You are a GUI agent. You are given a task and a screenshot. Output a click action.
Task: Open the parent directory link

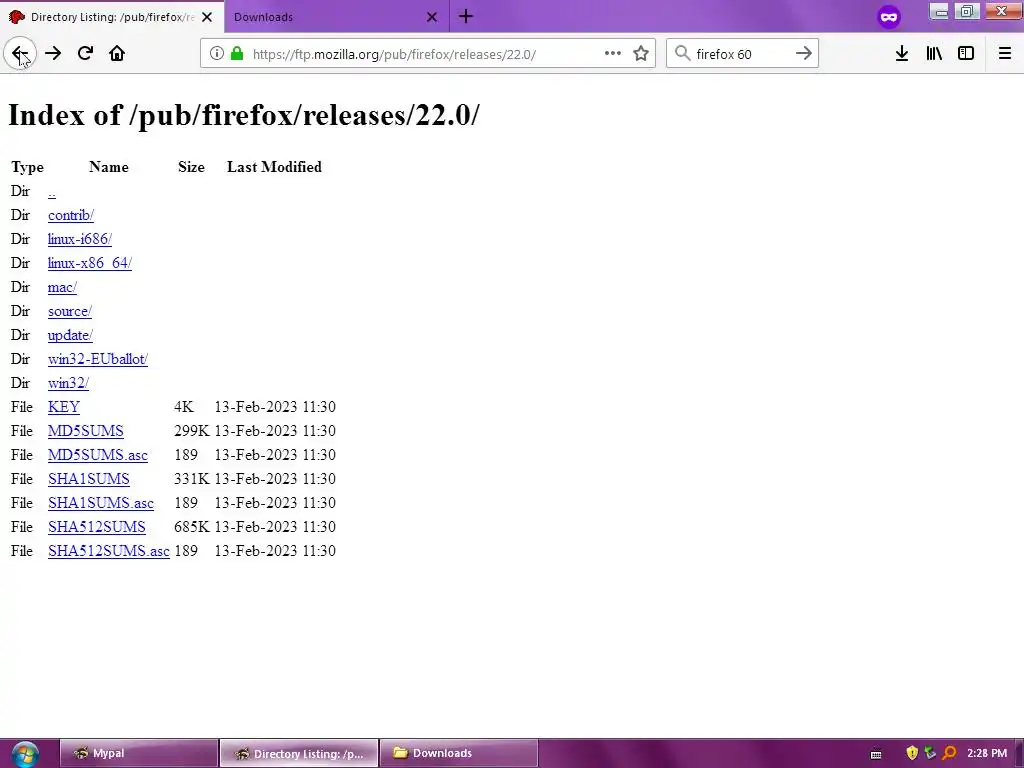[52, 192]
